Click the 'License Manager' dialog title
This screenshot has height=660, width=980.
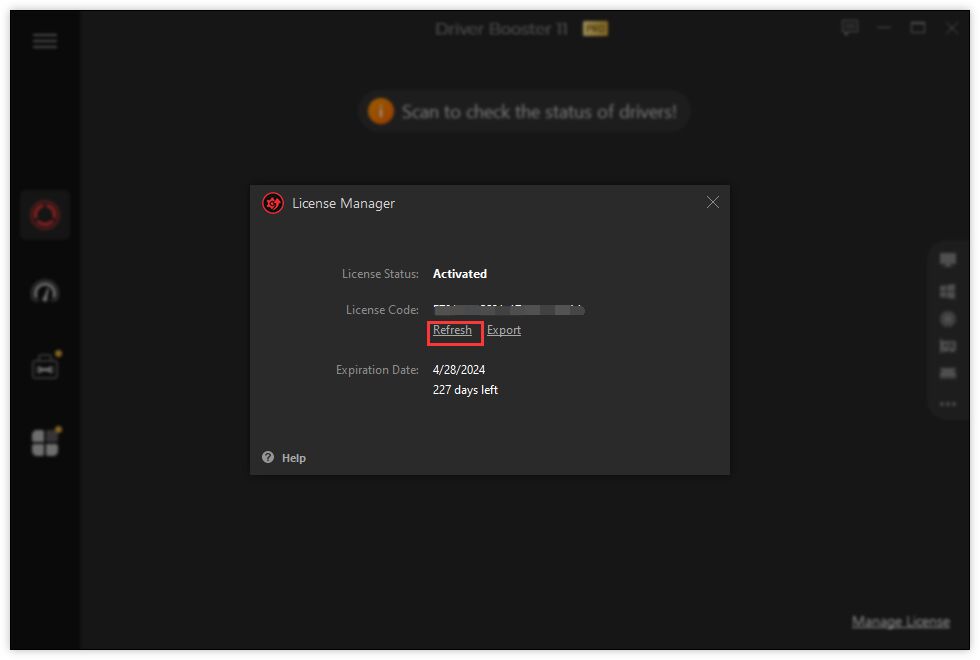coord(344,204)
